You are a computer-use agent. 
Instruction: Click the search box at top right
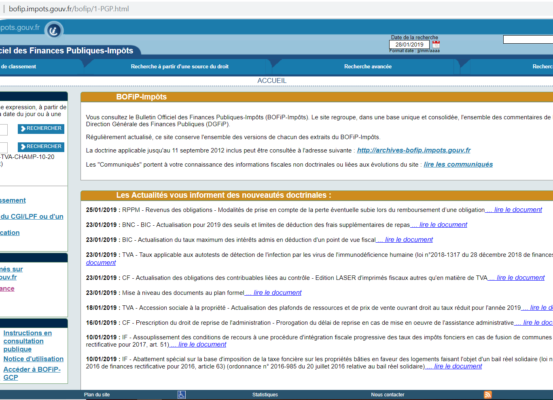pyautogui.click(x=528, y=40)
